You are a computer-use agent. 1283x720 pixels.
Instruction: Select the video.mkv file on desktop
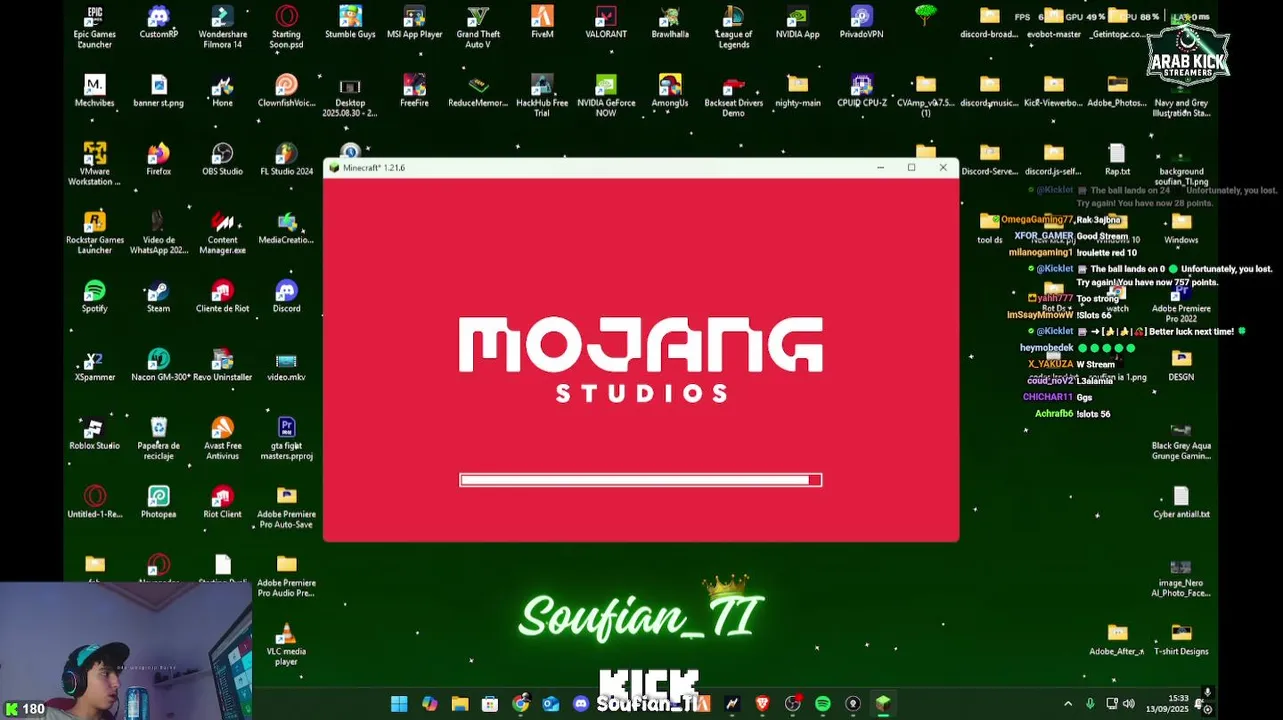click(286, 366)
